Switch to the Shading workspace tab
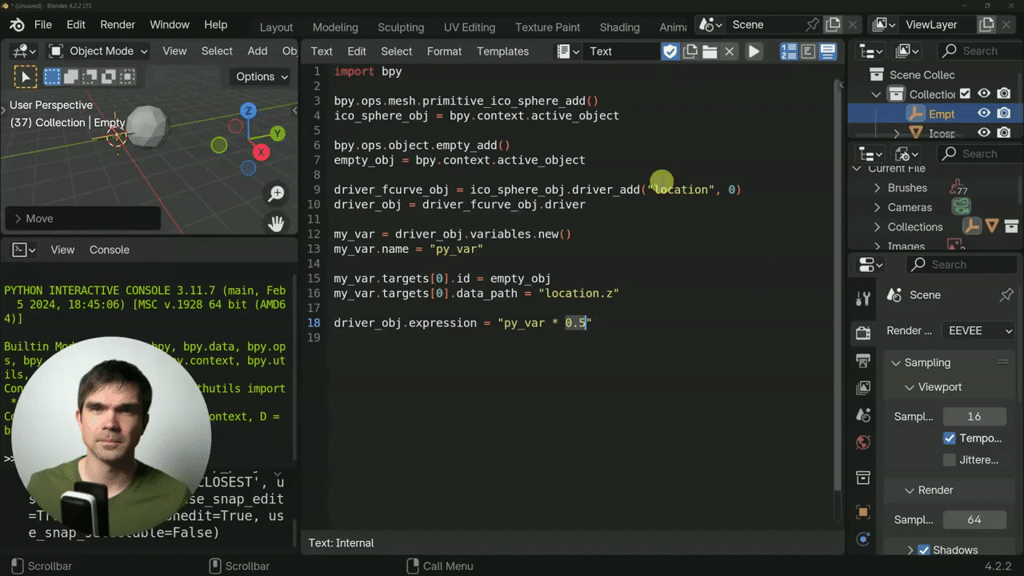The height and width of the screenshot is (576, 1024). coord(620,27)
